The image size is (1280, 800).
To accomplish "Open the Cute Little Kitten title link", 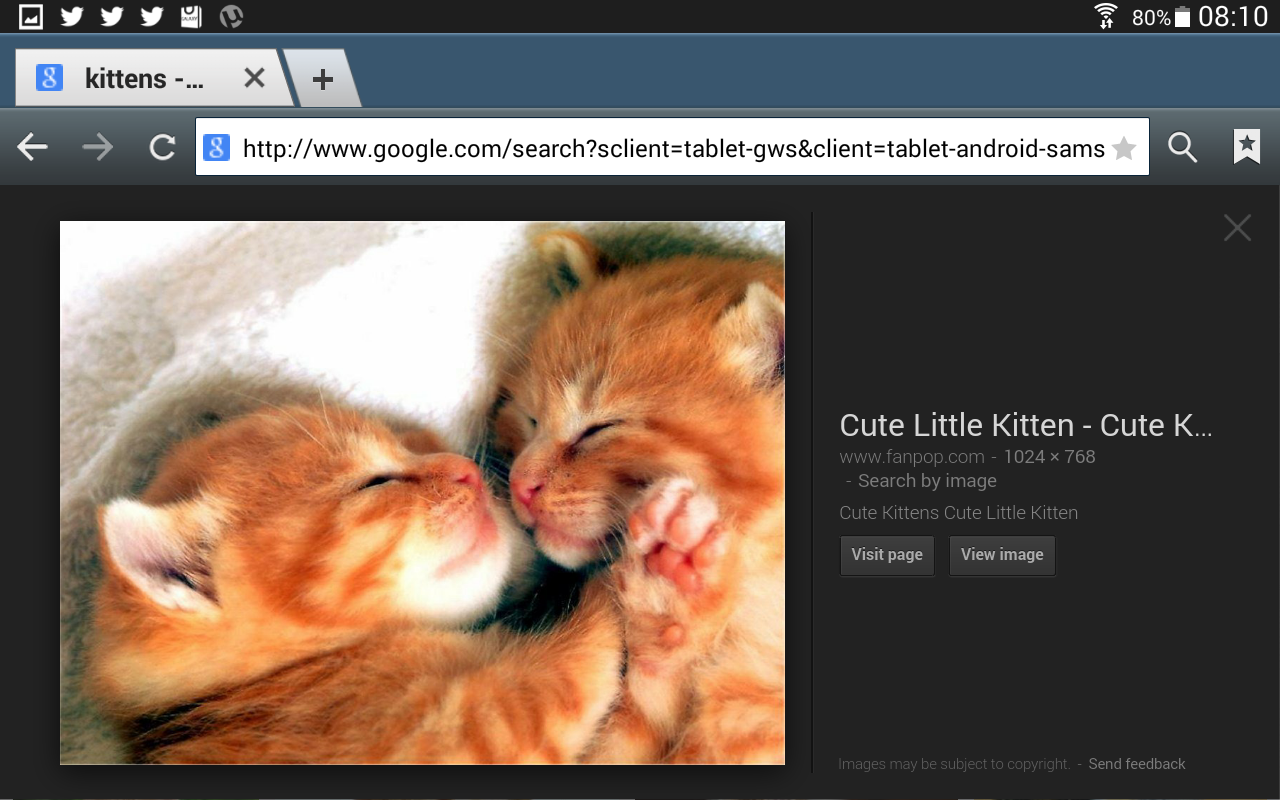I will point(1026,425).
